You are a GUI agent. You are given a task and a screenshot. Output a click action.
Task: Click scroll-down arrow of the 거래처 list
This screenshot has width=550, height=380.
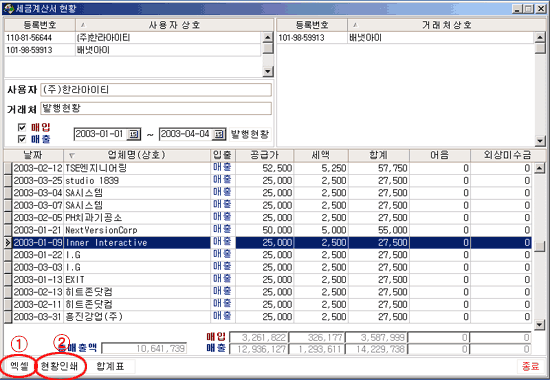[x=540, y=141]
